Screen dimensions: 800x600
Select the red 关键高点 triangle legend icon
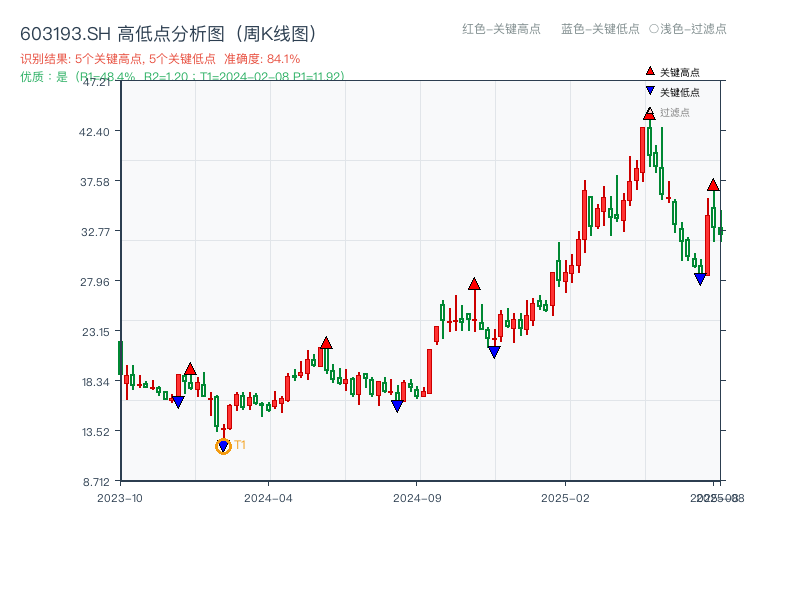[649, 71]
